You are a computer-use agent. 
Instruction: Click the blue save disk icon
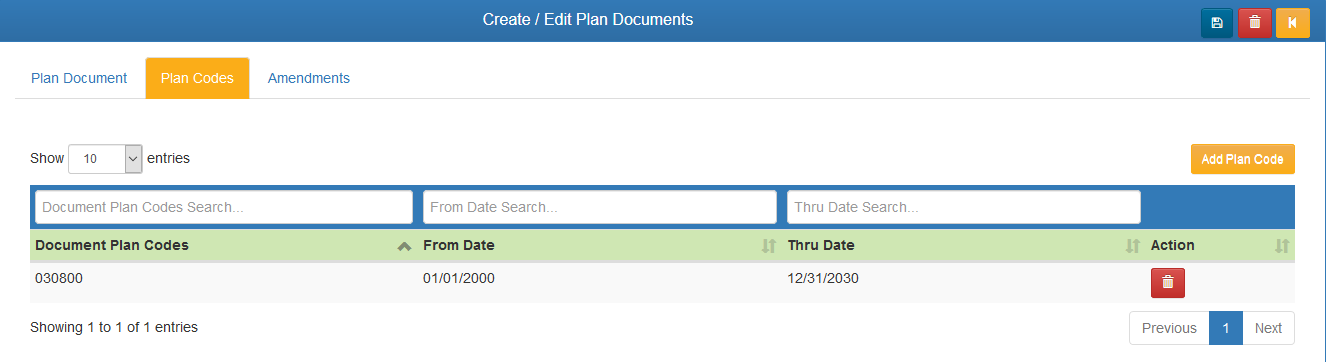1217,22
